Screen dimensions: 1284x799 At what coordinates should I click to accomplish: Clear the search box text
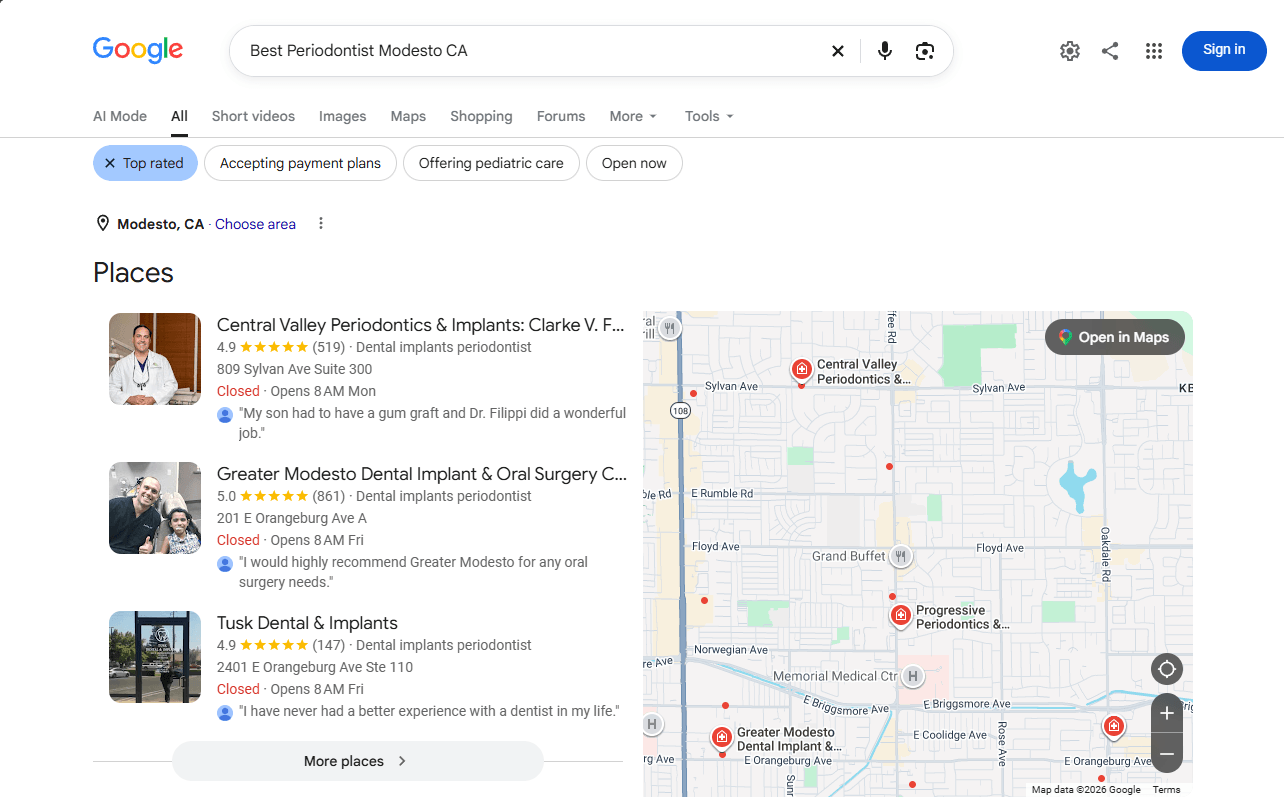(x=838, y=51)
